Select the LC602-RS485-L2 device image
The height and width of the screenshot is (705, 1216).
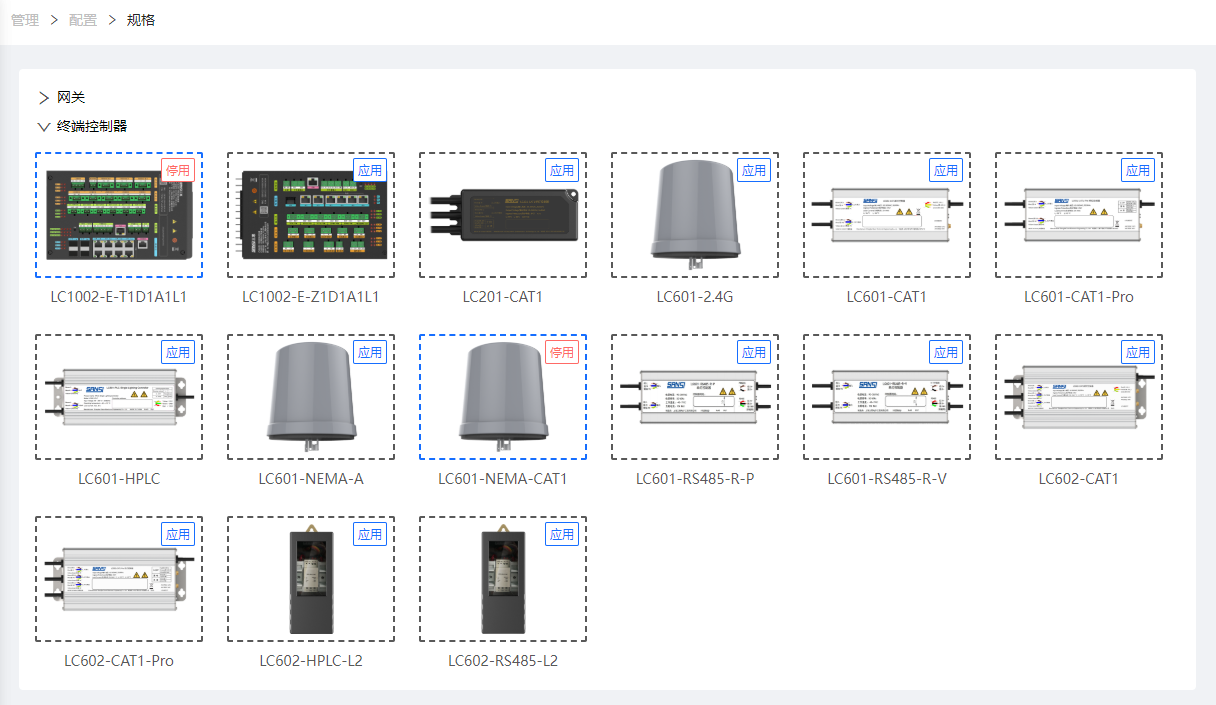pos(503,579)
